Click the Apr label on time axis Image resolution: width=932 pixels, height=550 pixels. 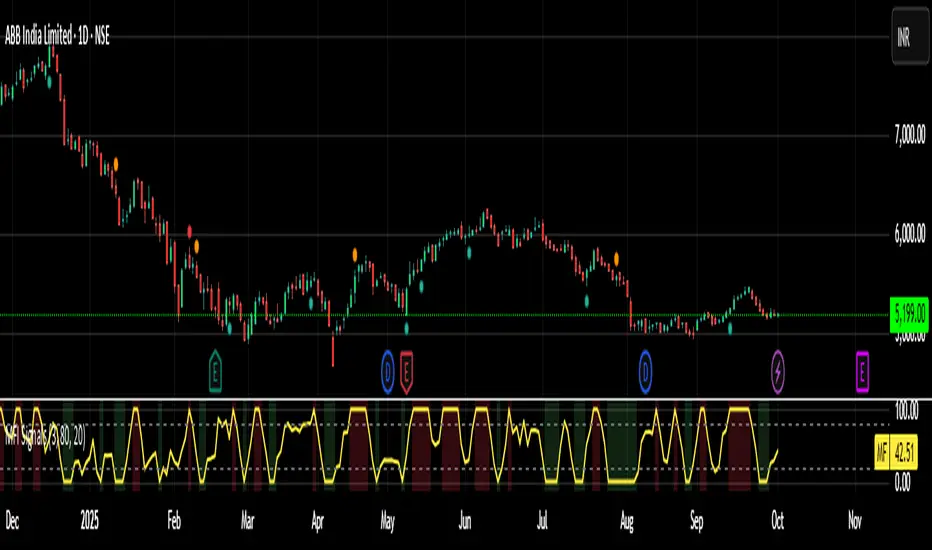(317, 521)
